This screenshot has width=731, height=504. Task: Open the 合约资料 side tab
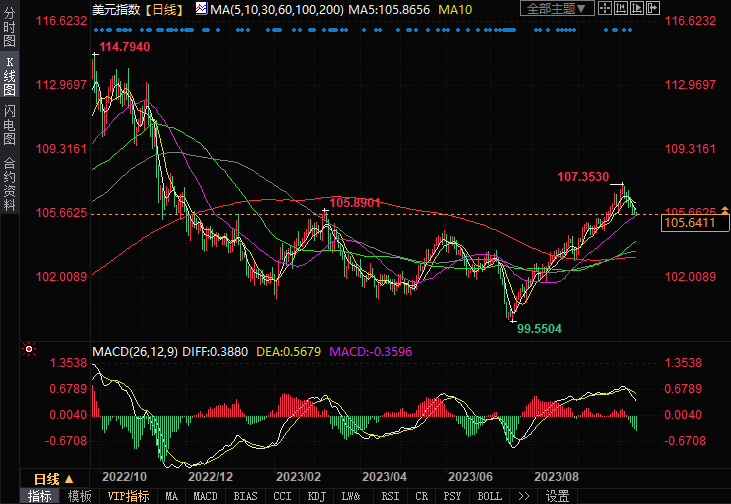pyautogui.click(x=10, y=184)
